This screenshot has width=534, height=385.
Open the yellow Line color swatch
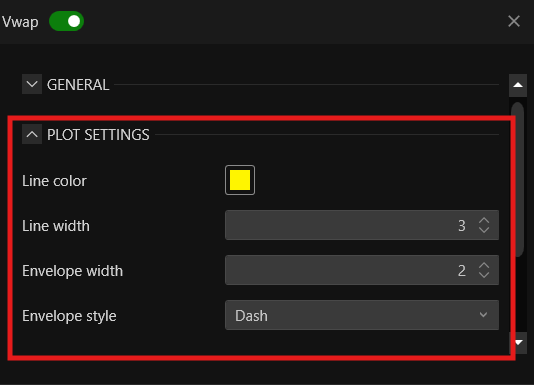point(240,180)
